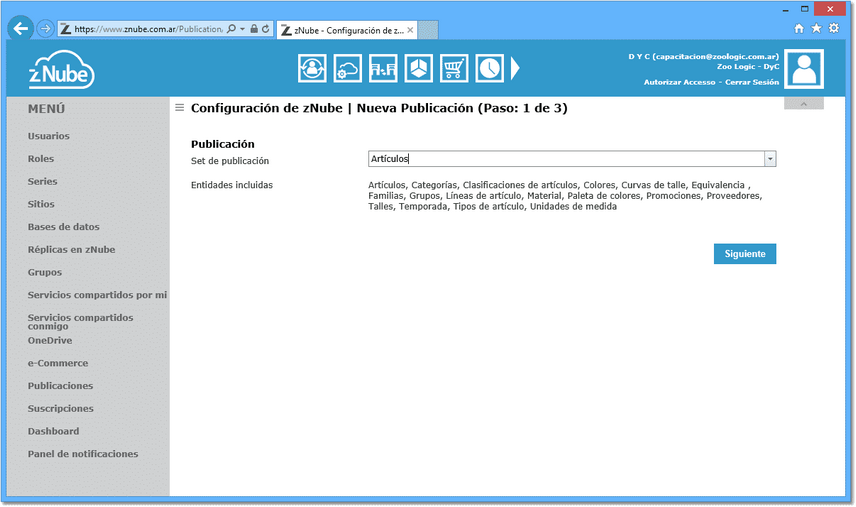
Task: Open e-Commerce menu item
Action: click(58, 363)
